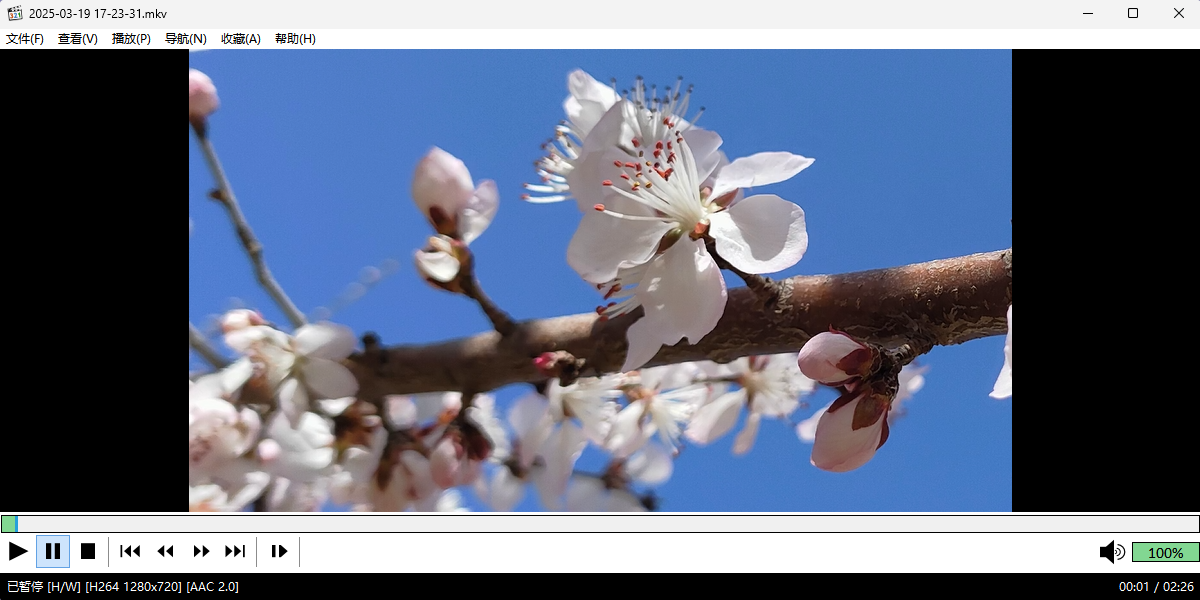Click the rewind (decrease speed) icon

[166, 551]
